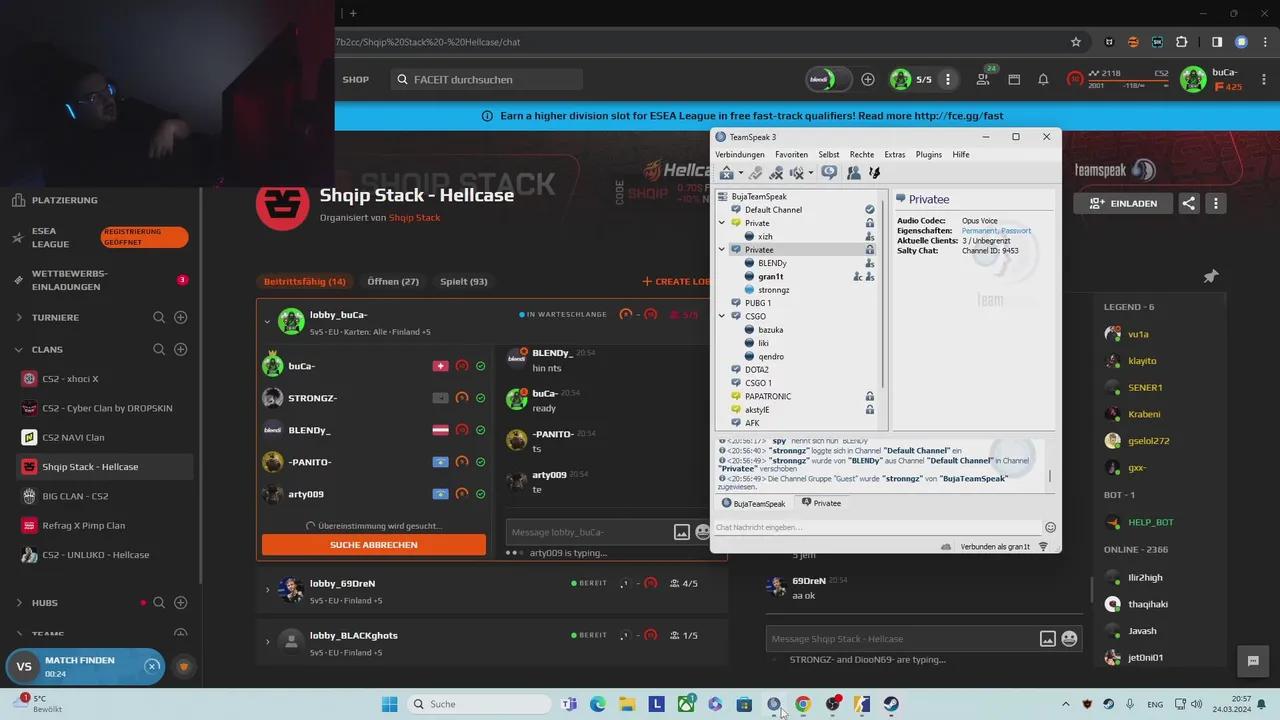
Task: Add new clan with plus icon
Action: coord(181,350)
